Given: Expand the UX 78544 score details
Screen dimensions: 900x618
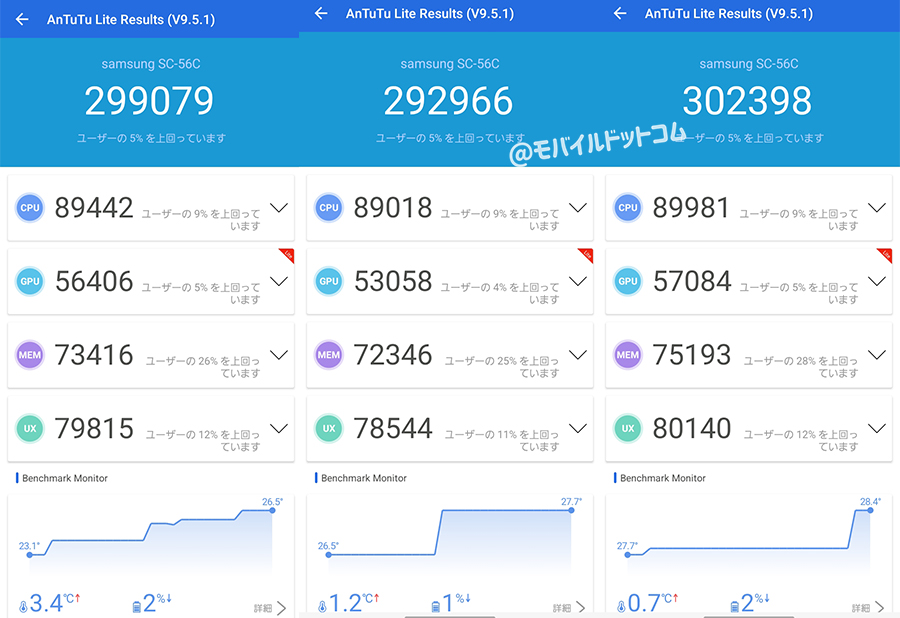Looking at the screenshot, I should 578,429.
